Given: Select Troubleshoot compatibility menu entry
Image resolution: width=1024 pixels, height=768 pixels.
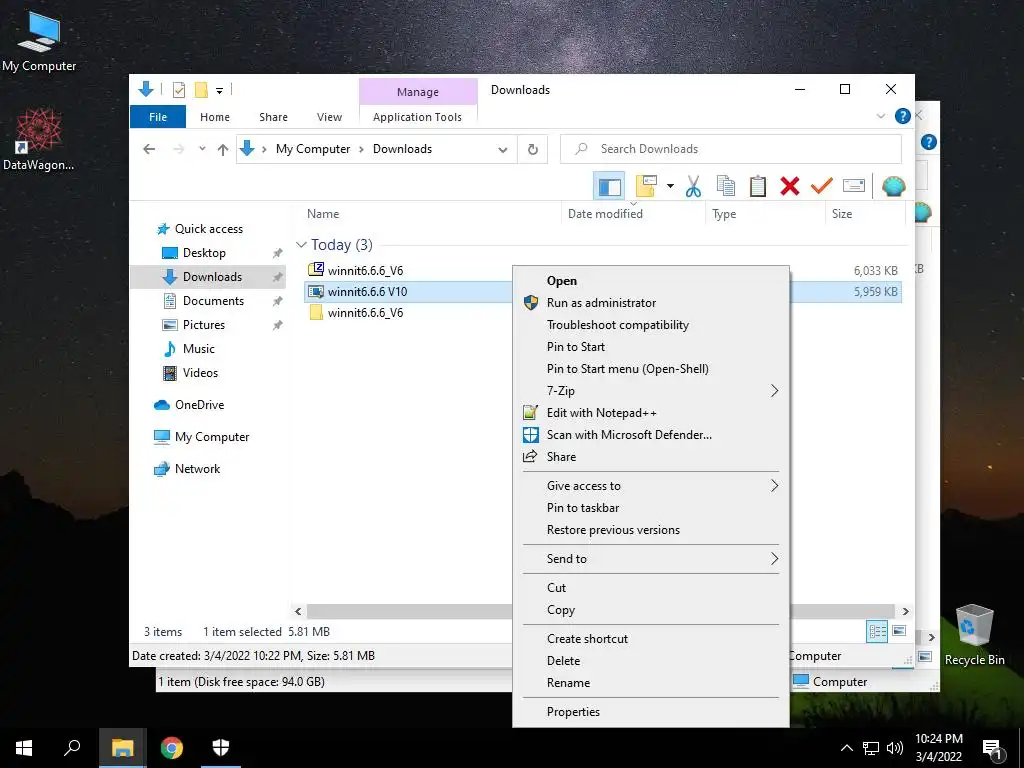Looking at the screenshot, I should [x=651, y=325].
